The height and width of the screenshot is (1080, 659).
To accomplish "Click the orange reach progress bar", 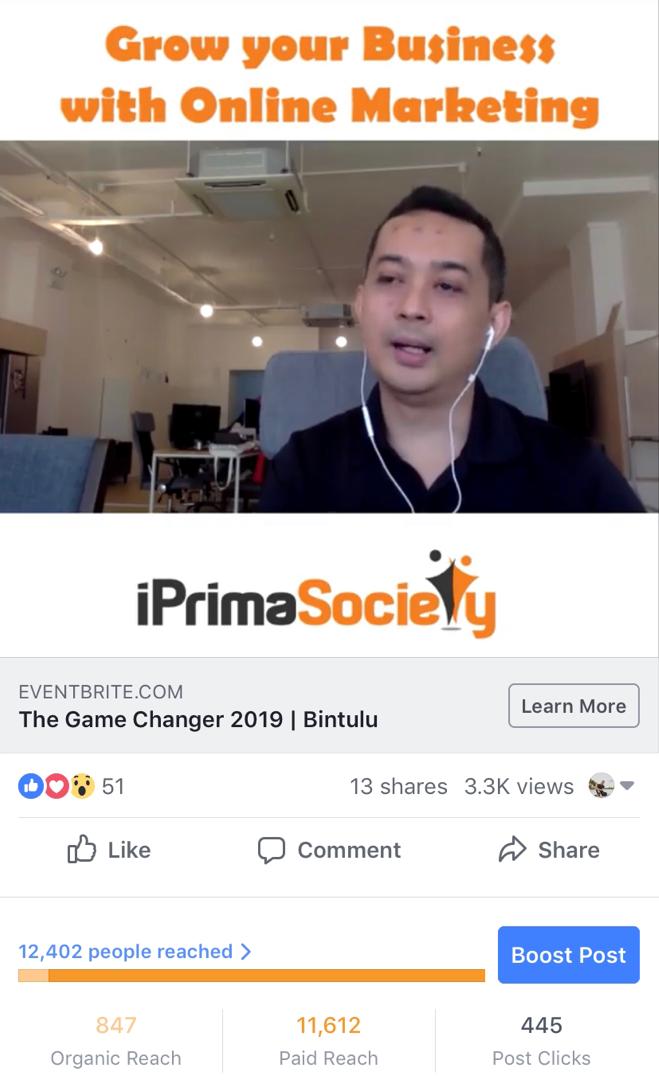I will point(251,975).
